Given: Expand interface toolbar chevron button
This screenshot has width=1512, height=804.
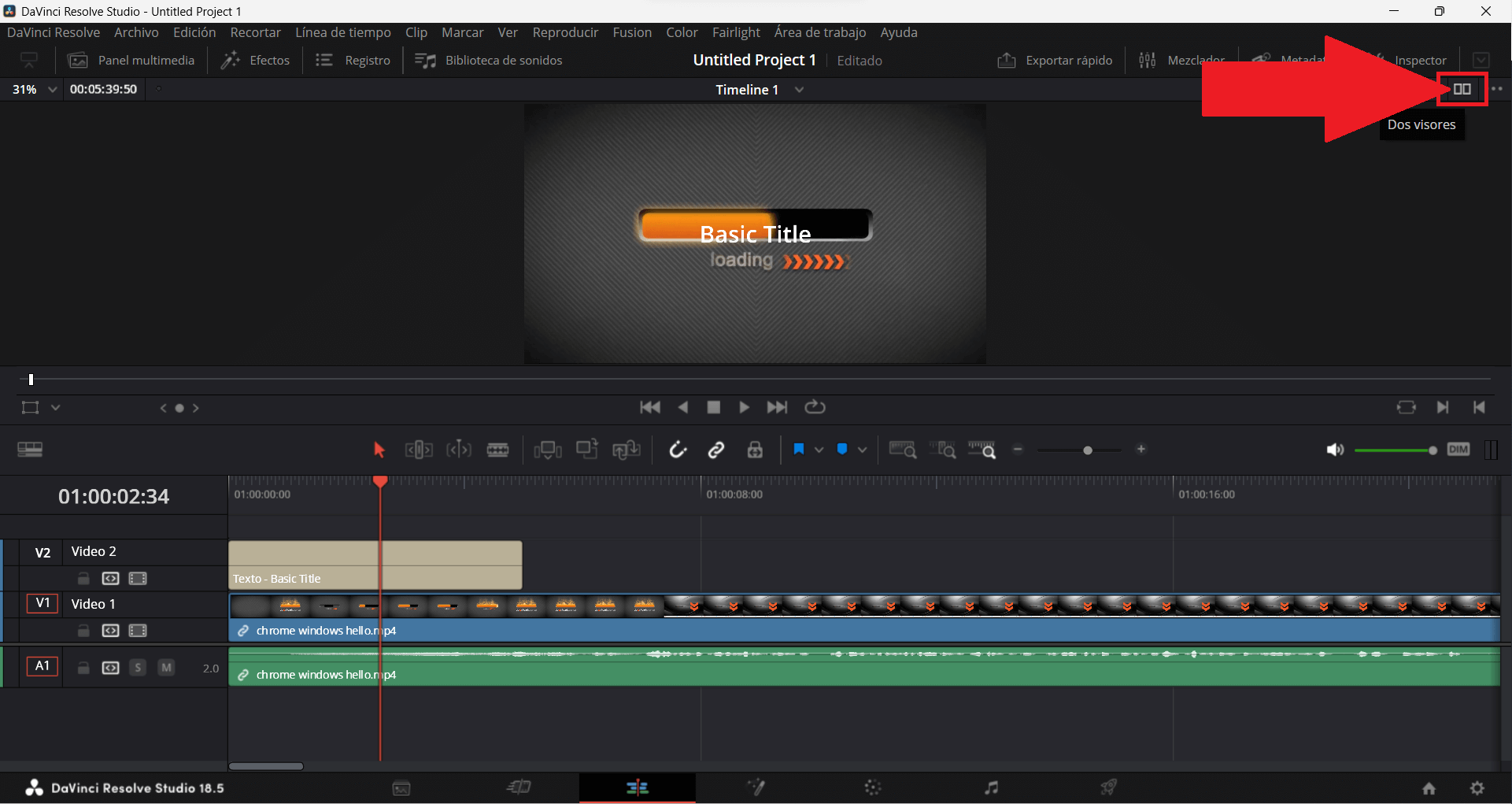Looking at the screenshot, I should tap(1481, 61).
